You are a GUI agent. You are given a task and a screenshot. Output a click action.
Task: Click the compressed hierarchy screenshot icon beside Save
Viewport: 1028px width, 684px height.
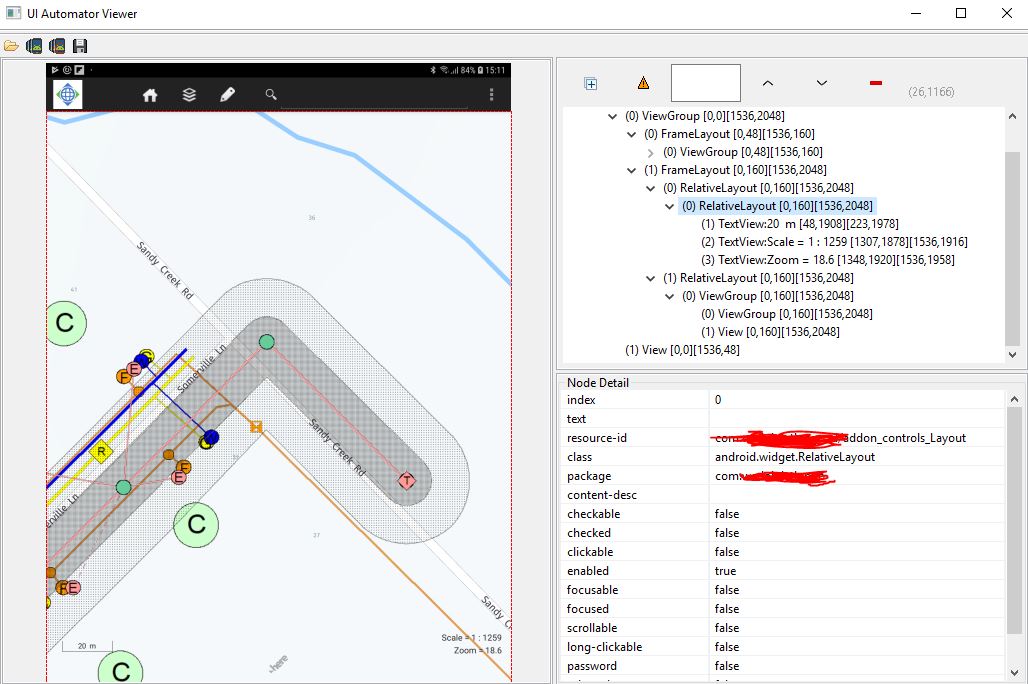pyautogui.click(x=57, y=46)
